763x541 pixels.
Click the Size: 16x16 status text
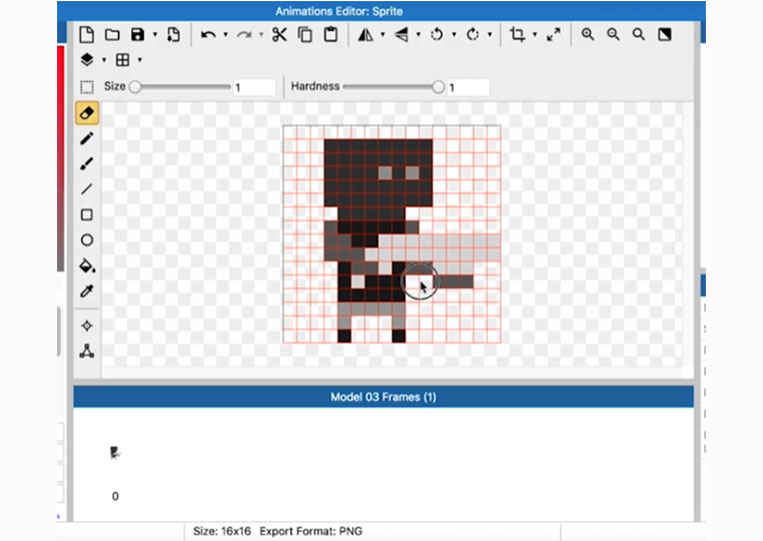[222, 531]
